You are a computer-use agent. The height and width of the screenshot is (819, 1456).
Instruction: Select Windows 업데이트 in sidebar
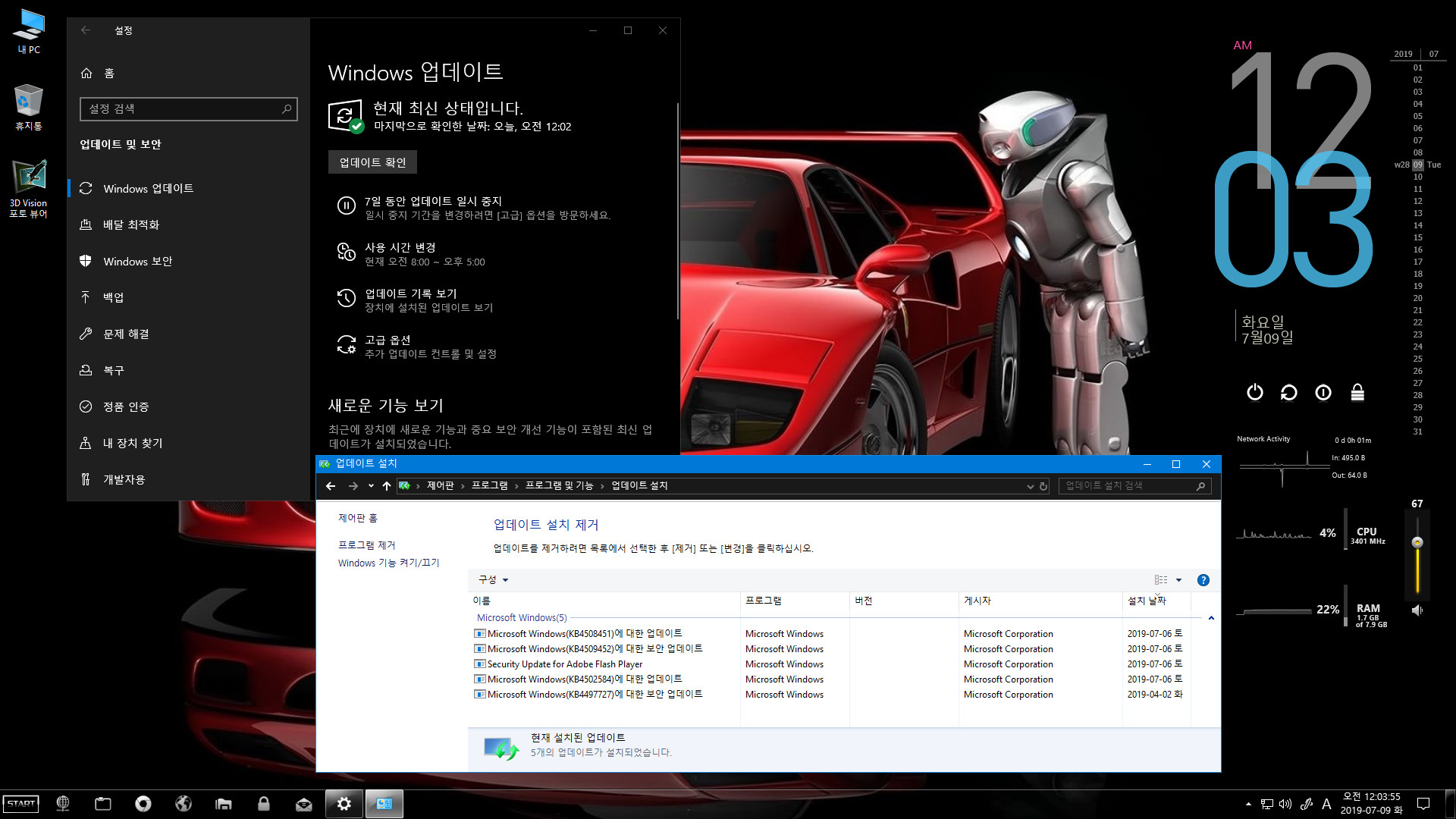pyautogui.click(x=188, y=188)
